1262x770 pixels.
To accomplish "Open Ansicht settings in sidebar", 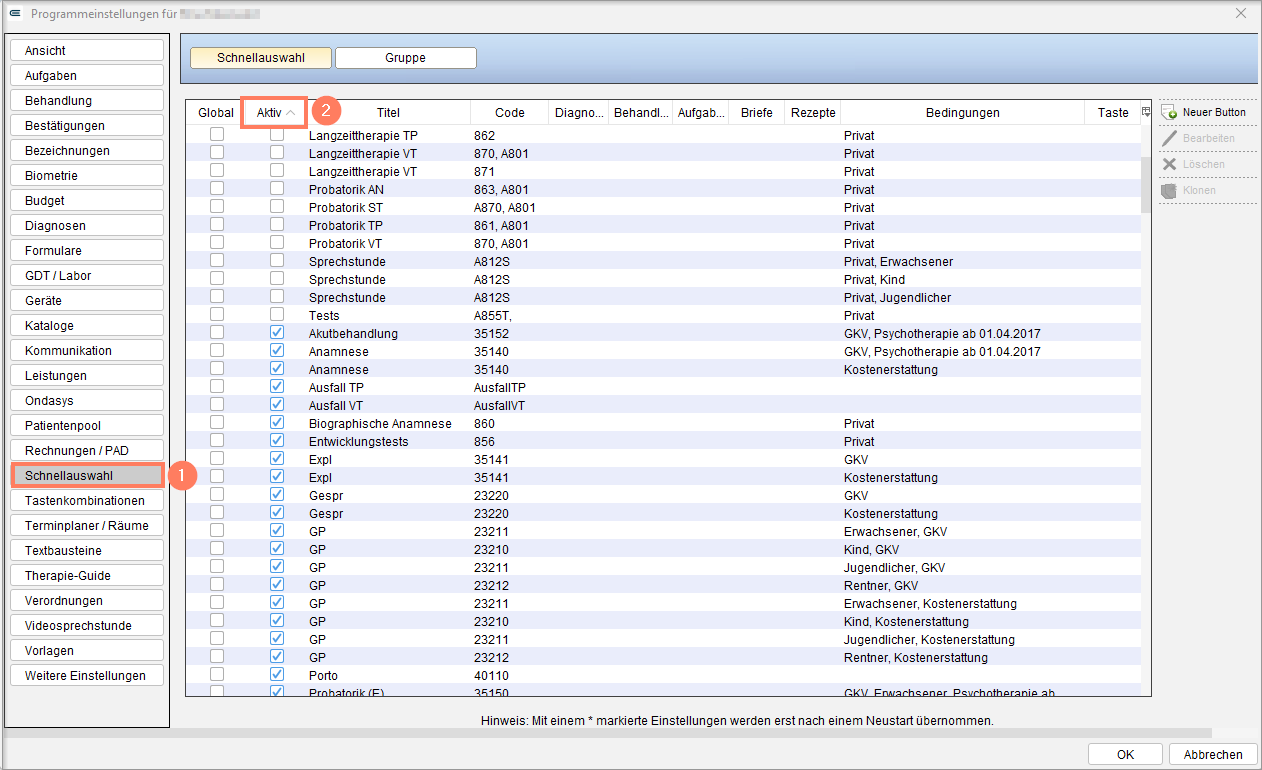I will [x=87, y=51].
